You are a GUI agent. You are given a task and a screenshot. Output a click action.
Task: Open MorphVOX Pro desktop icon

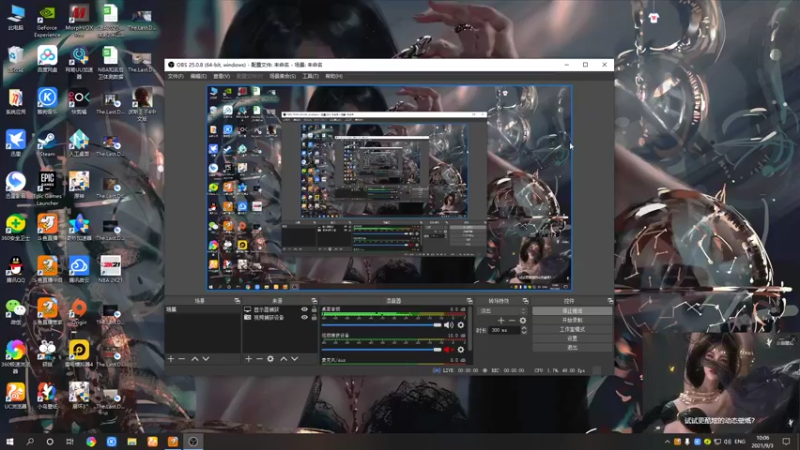coord(79,20)
